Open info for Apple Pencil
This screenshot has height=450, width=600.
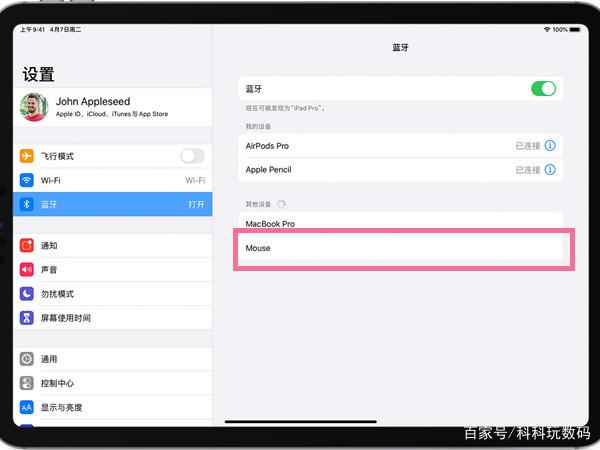550,170
